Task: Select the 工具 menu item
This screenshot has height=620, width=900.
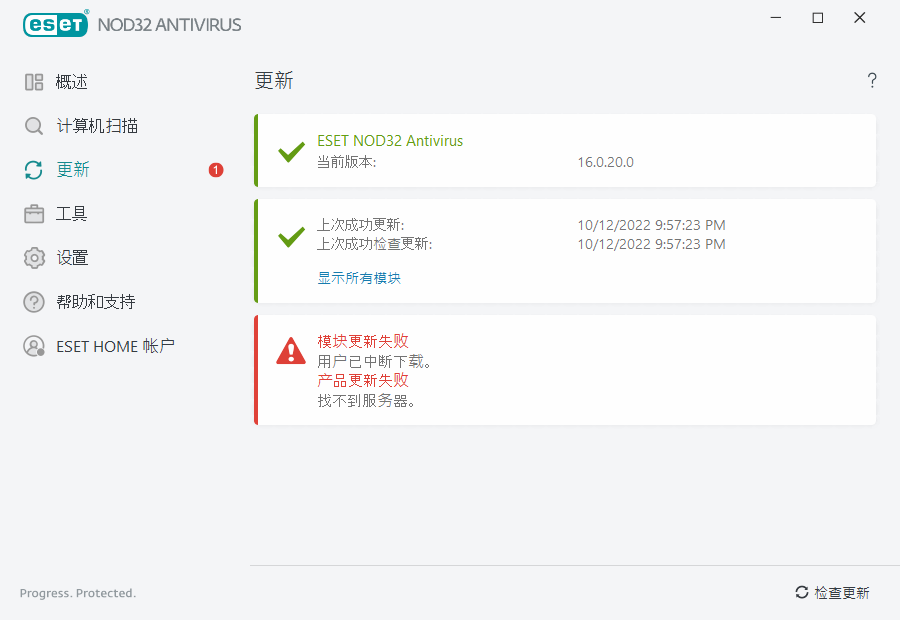Action: [x=72, y=214]
